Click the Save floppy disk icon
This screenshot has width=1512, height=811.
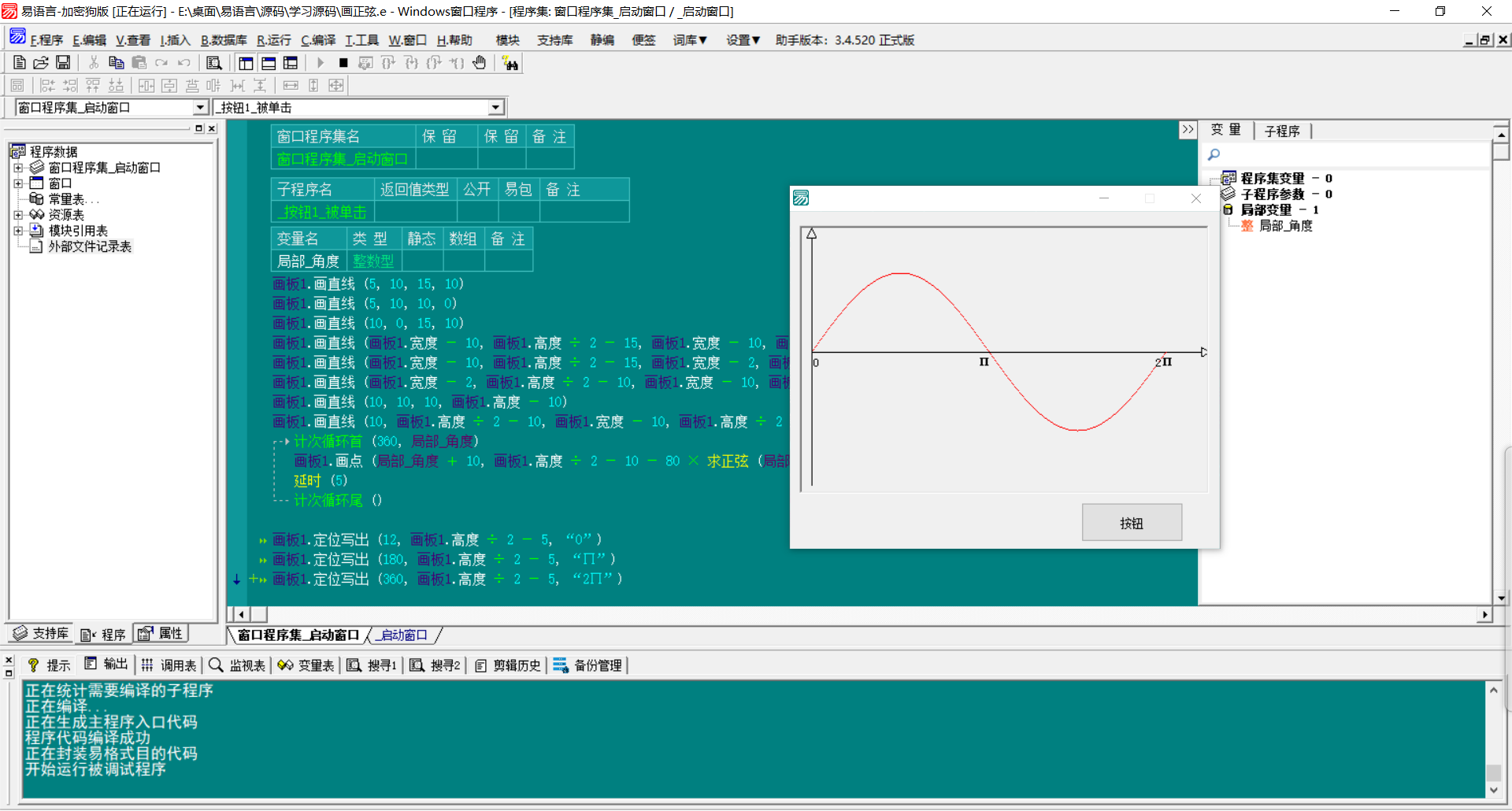63,63
